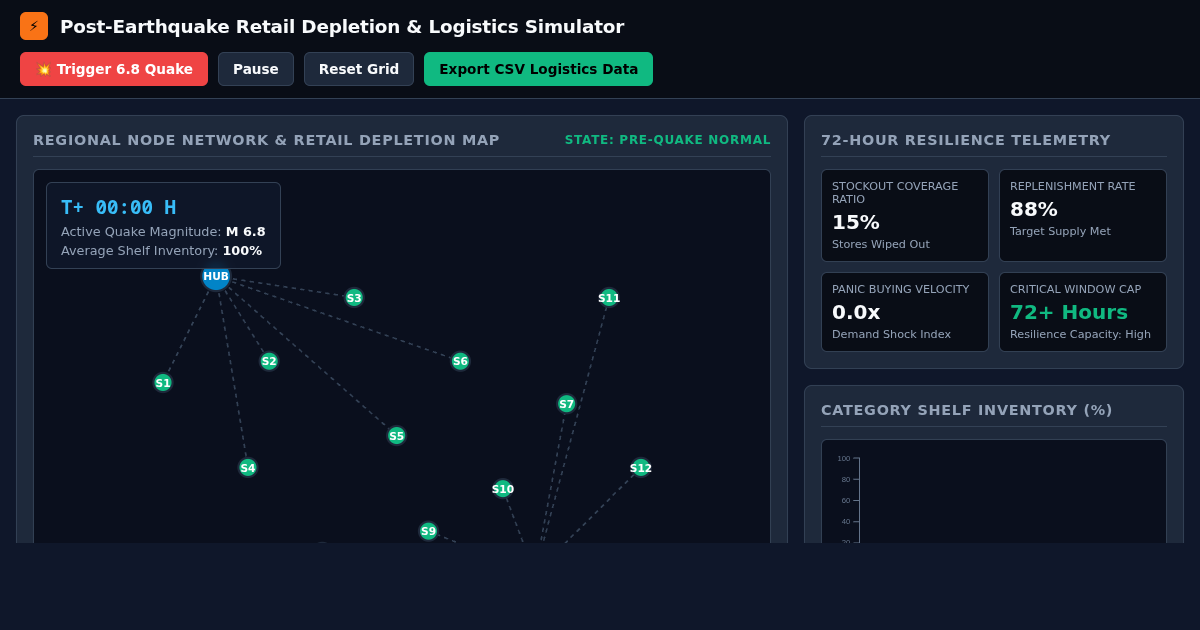Select store node S12
The width and height of the screenshot is (1200, 630).
641,468
